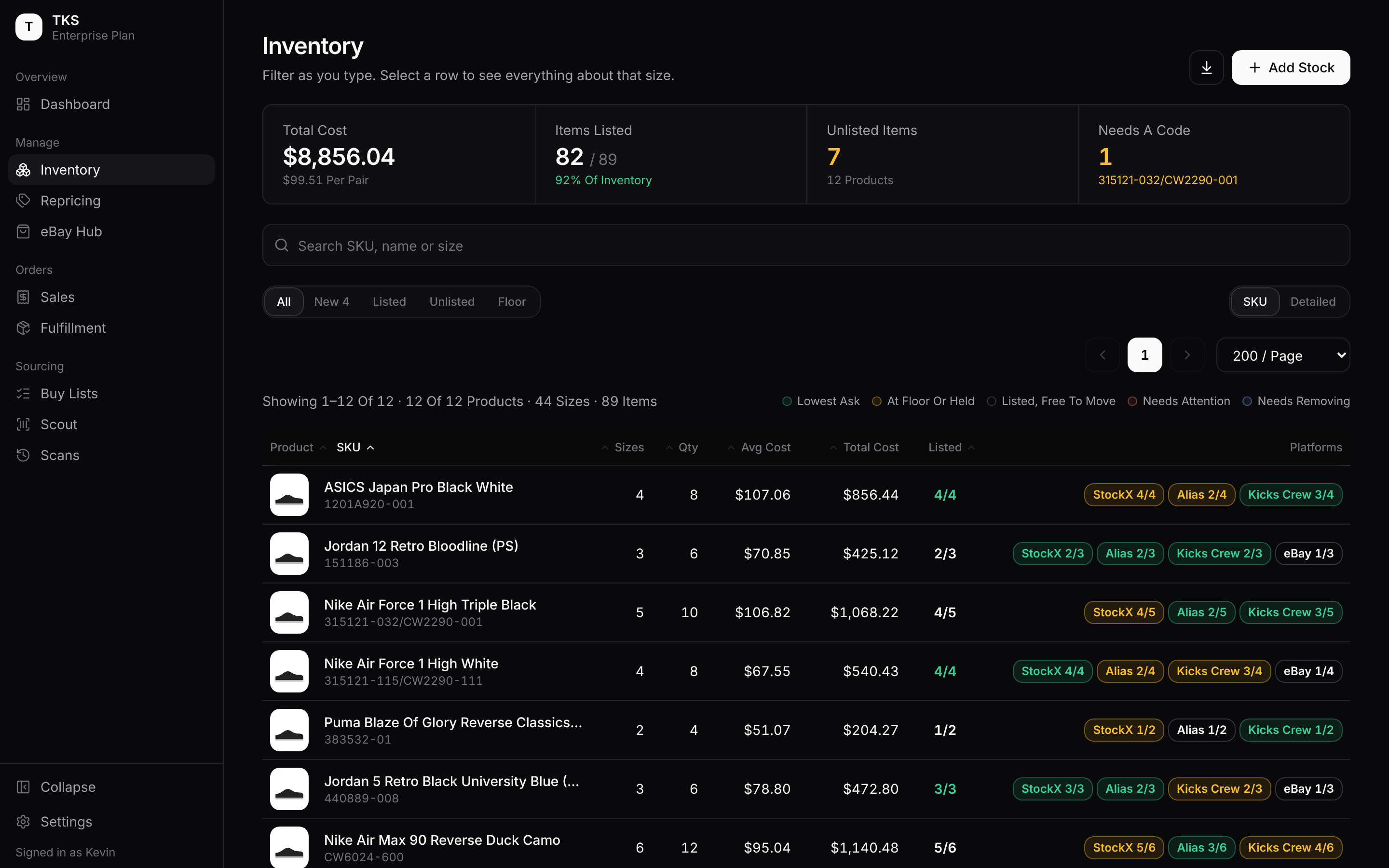
Task: Select the New 4 filter tab
Action: 331,302
